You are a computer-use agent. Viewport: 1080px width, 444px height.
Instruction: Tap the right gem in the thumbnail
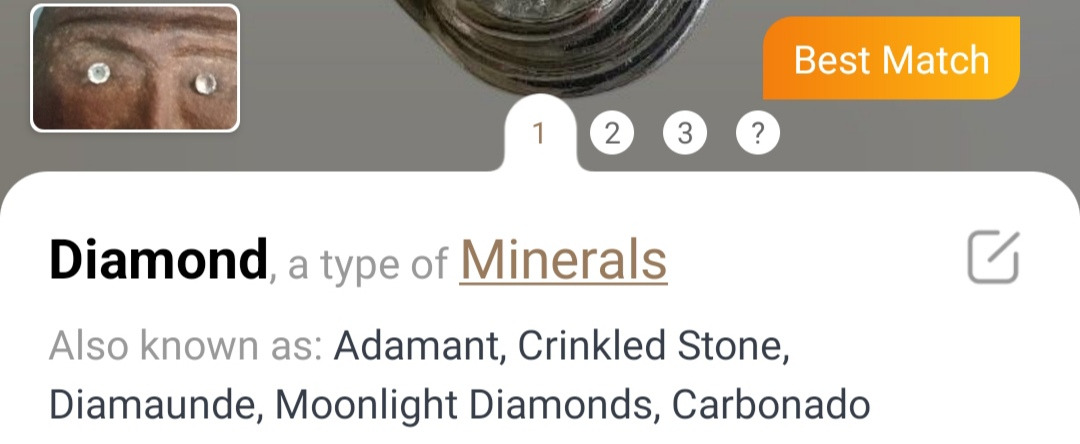click(x=205, y=82)
